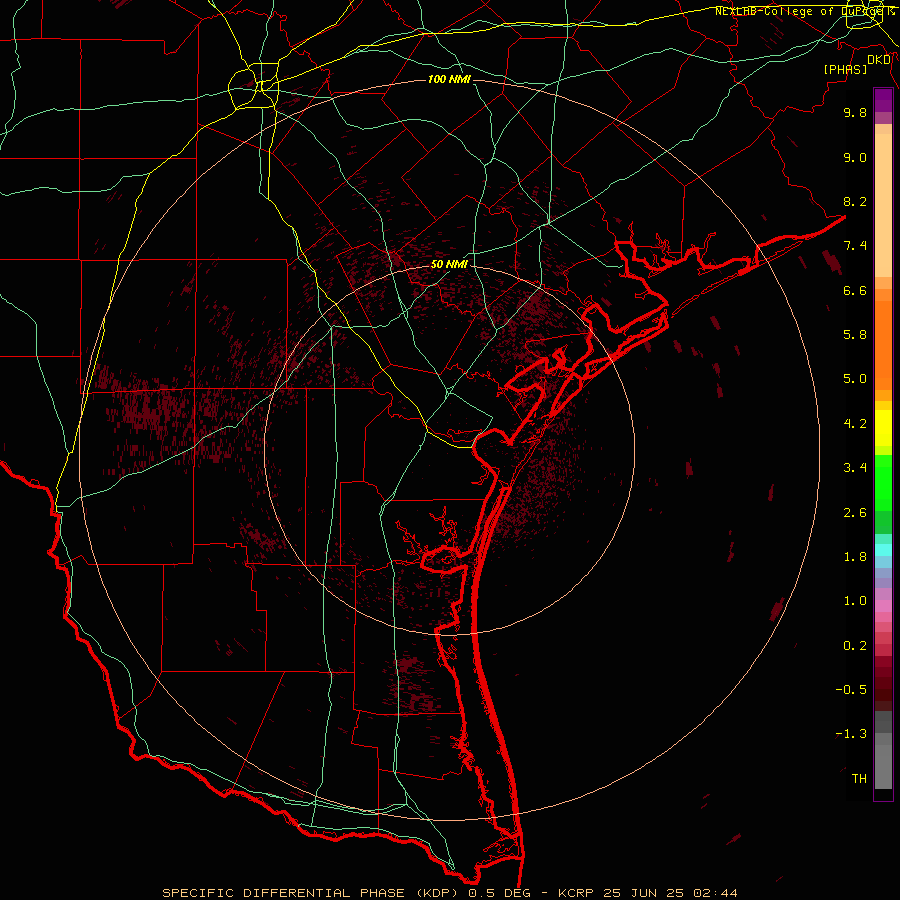
Task: Click the 100 NMI range ring label
Action: point(449,79)
